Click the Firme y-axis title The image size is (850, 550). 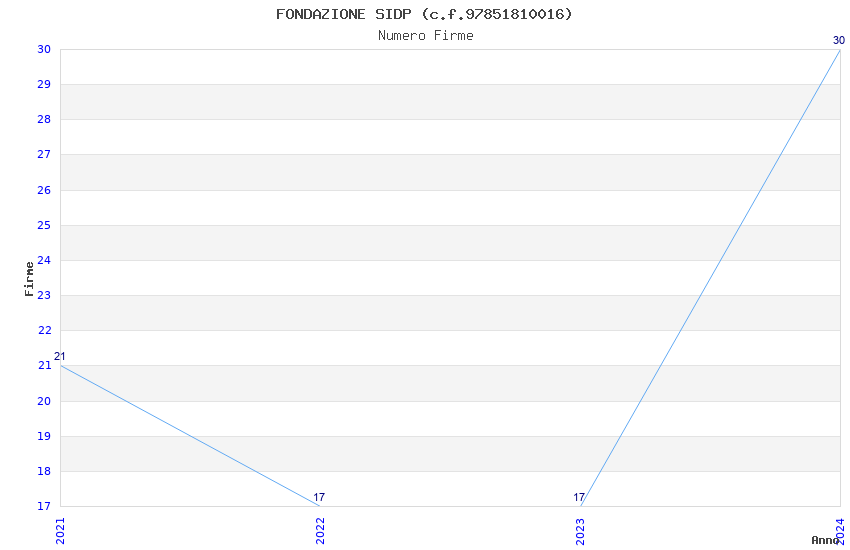[30, 278]
